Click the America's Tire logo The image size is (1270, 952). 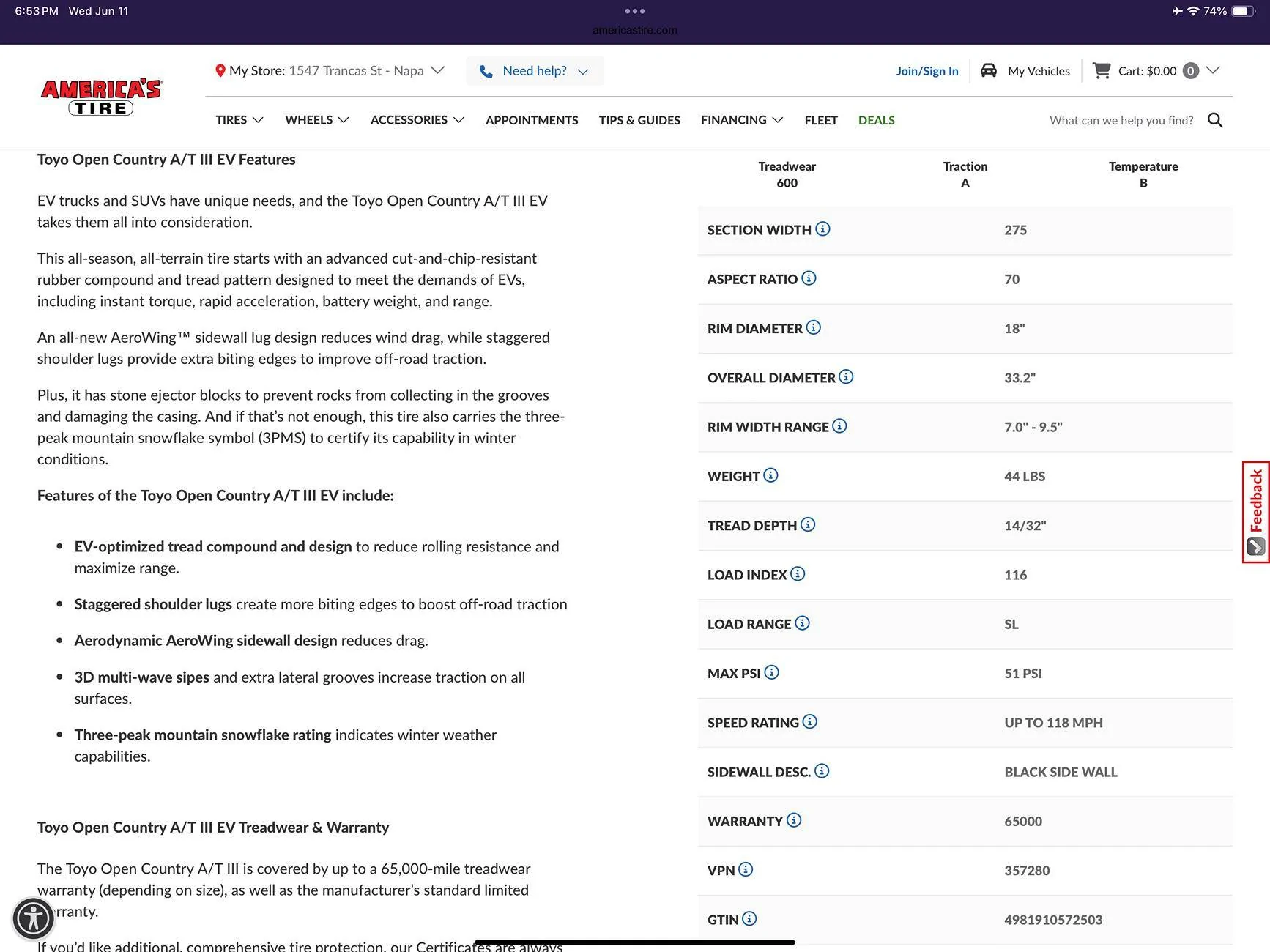pos(101,97)
